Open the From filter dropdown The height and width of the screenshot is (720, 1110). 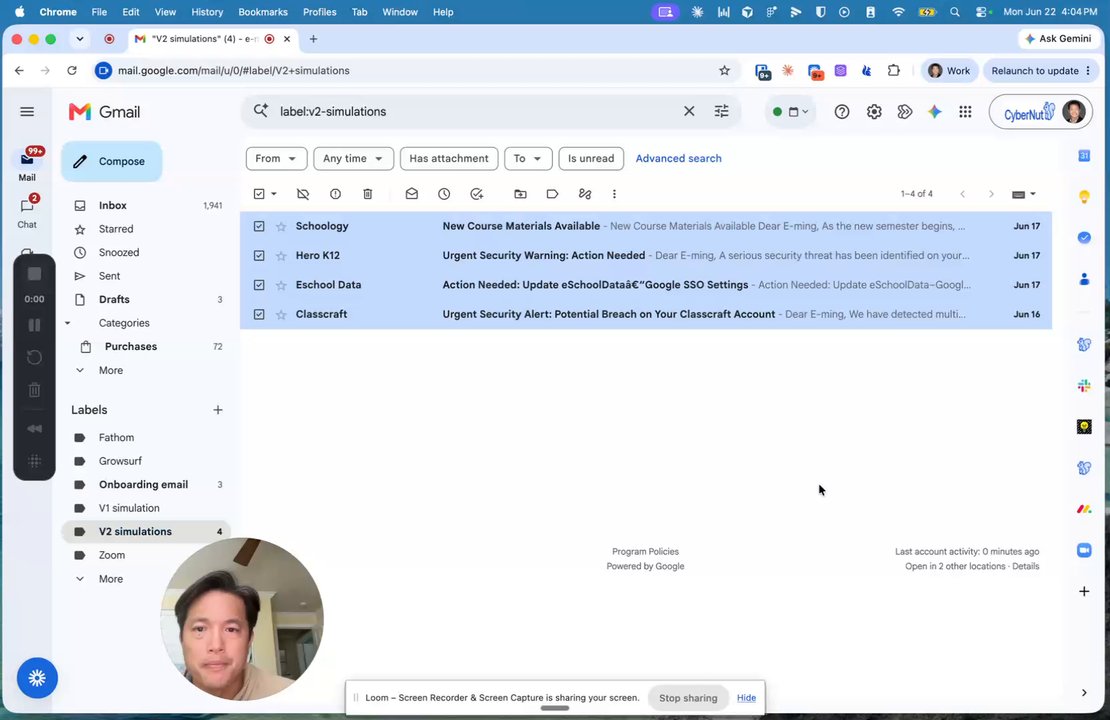tap(276, 159)
